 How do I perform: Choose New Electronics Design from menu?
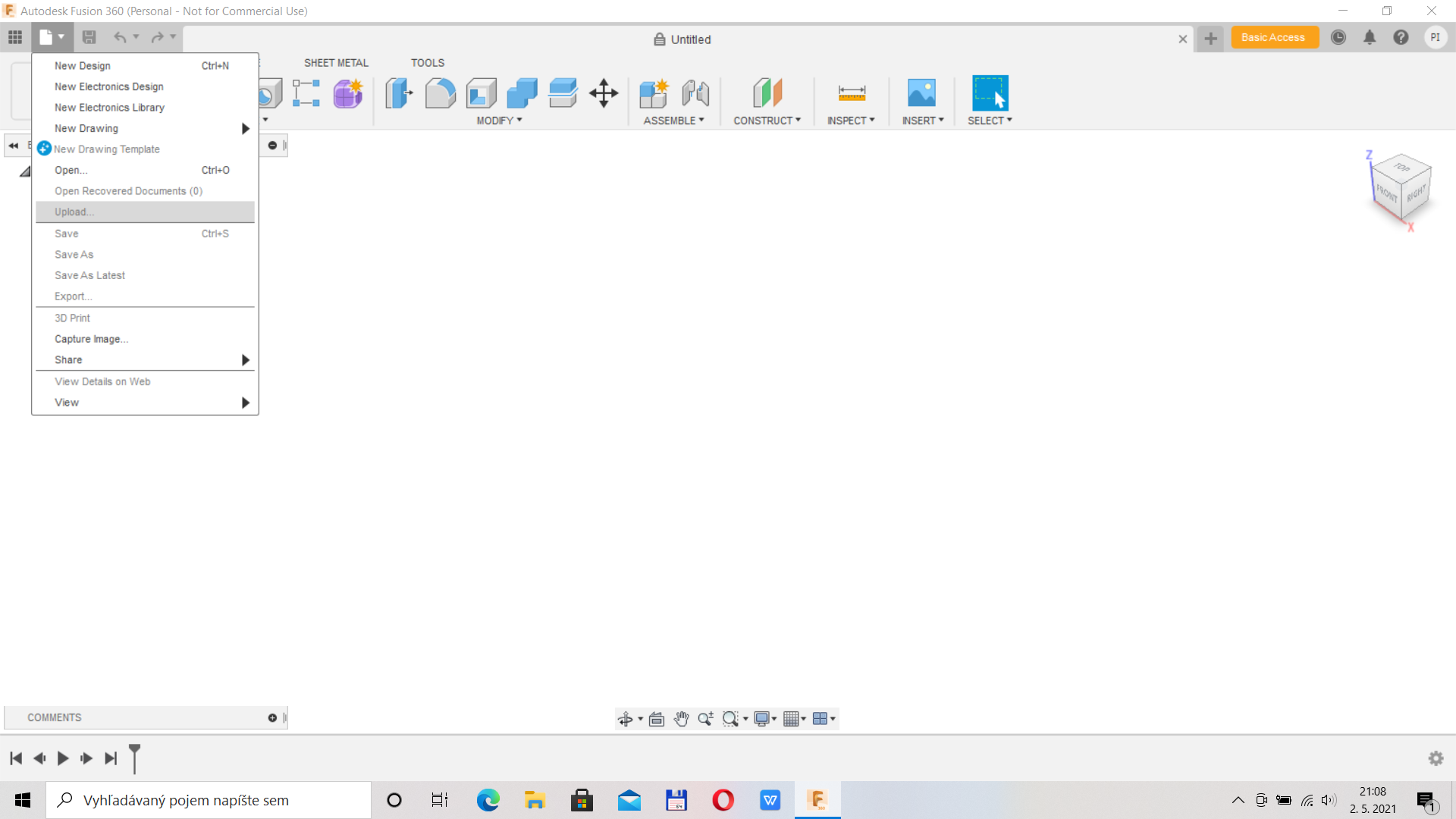(x=108, y=86)
